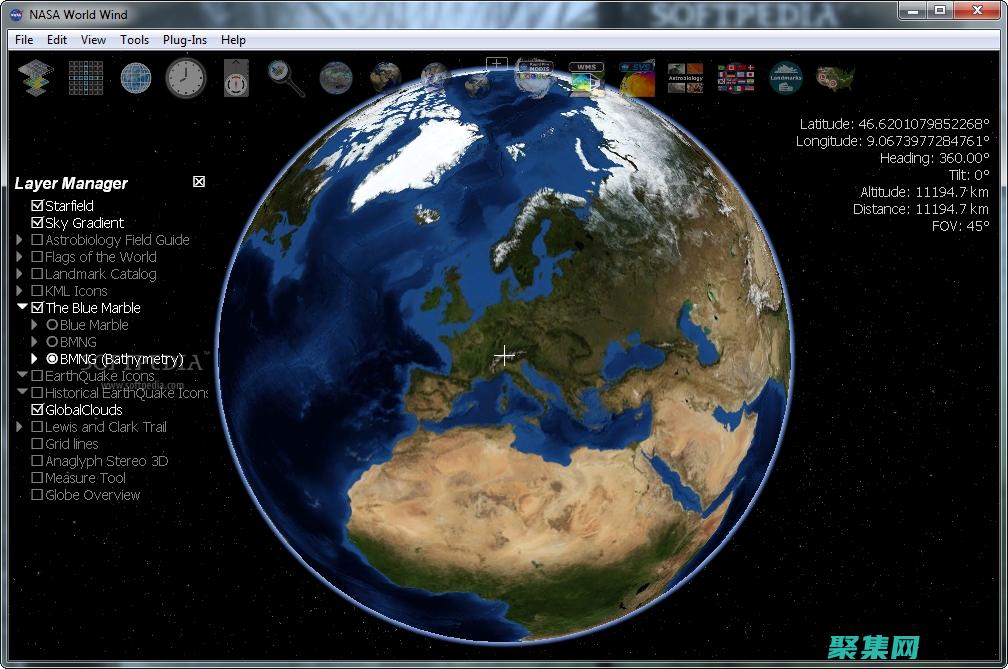Select the BMNG radio button
This screenshot has height=669, width=1008.
pos(52,342)
